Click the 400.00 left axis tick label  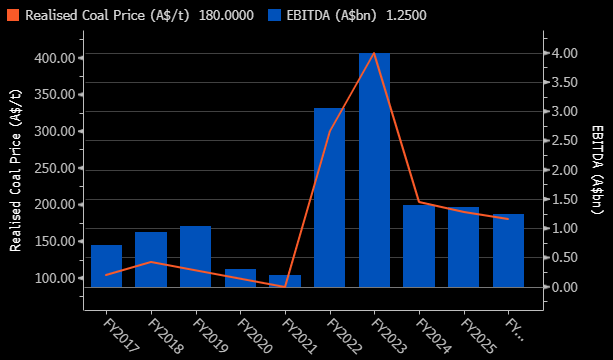tap(54, 58)
